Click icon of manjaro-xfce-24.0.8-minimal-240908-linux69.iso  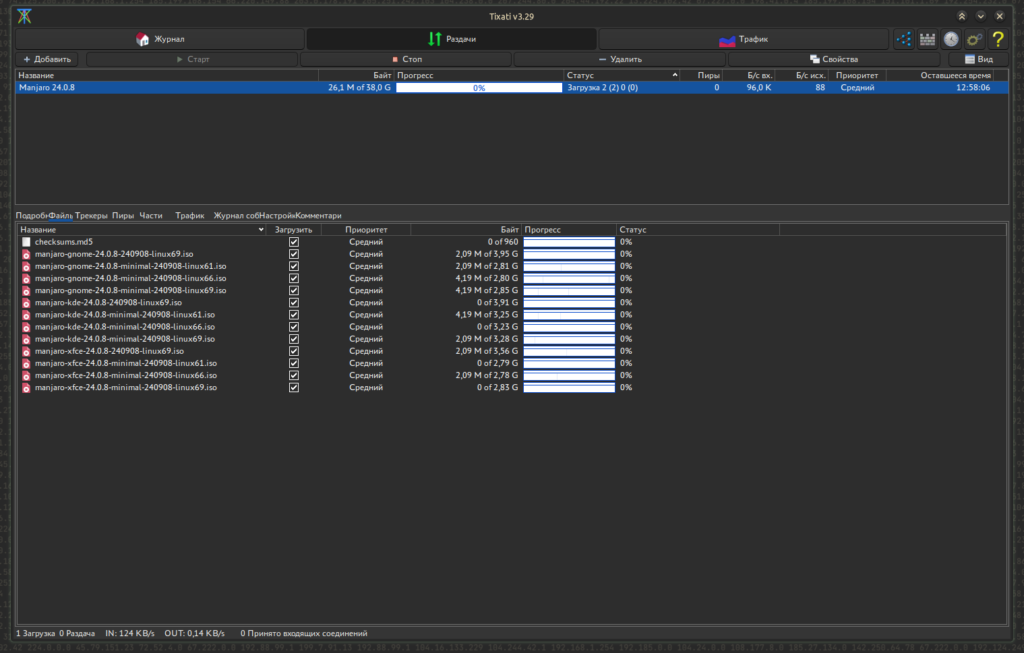[26, 388]
